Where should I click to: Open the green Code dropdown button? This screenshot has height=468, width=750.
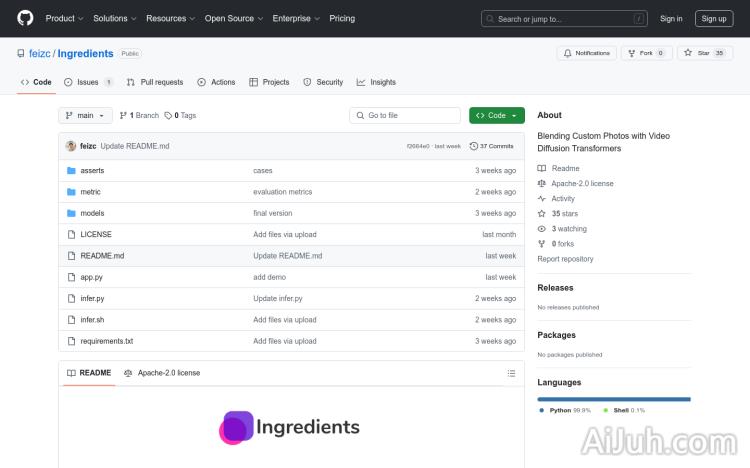[496, 115]
